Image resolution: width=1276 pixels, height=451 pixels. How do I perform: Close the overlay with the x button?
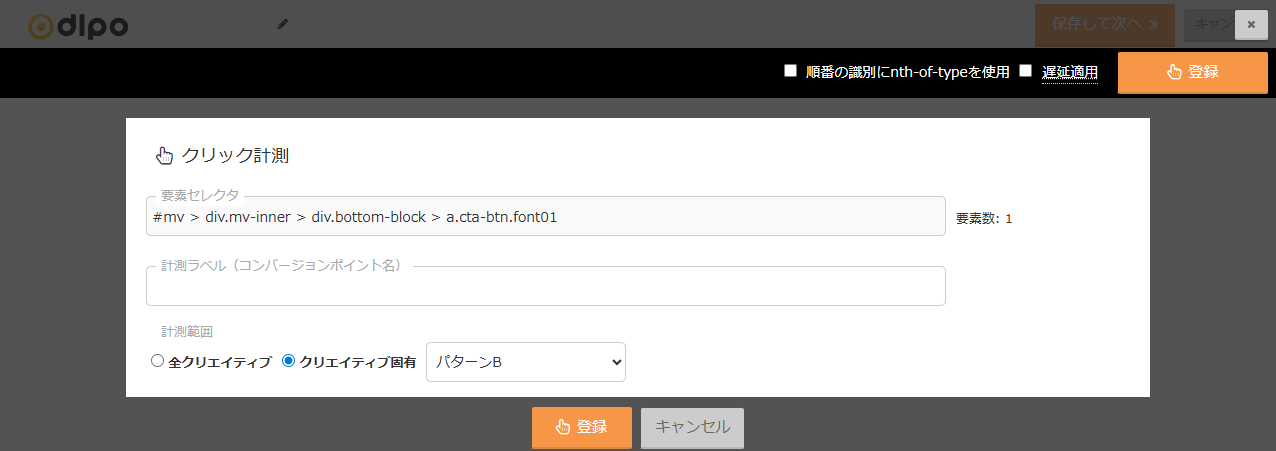(x=1251, y=24)
